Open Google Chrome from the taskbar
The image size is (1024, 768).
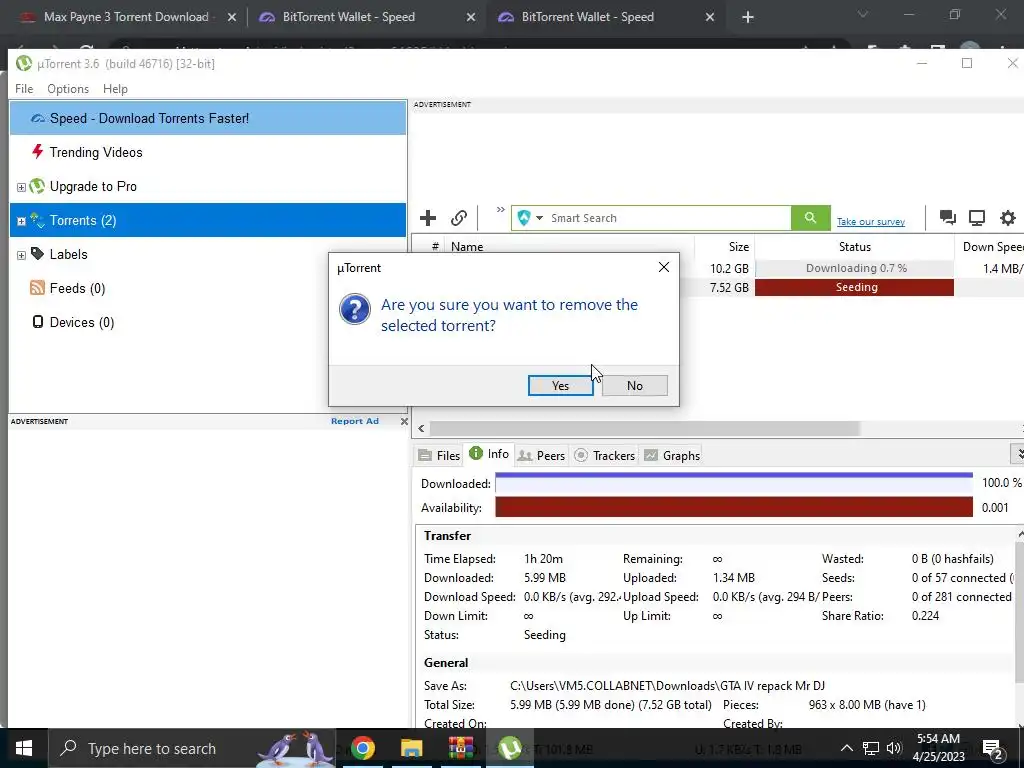362,748
